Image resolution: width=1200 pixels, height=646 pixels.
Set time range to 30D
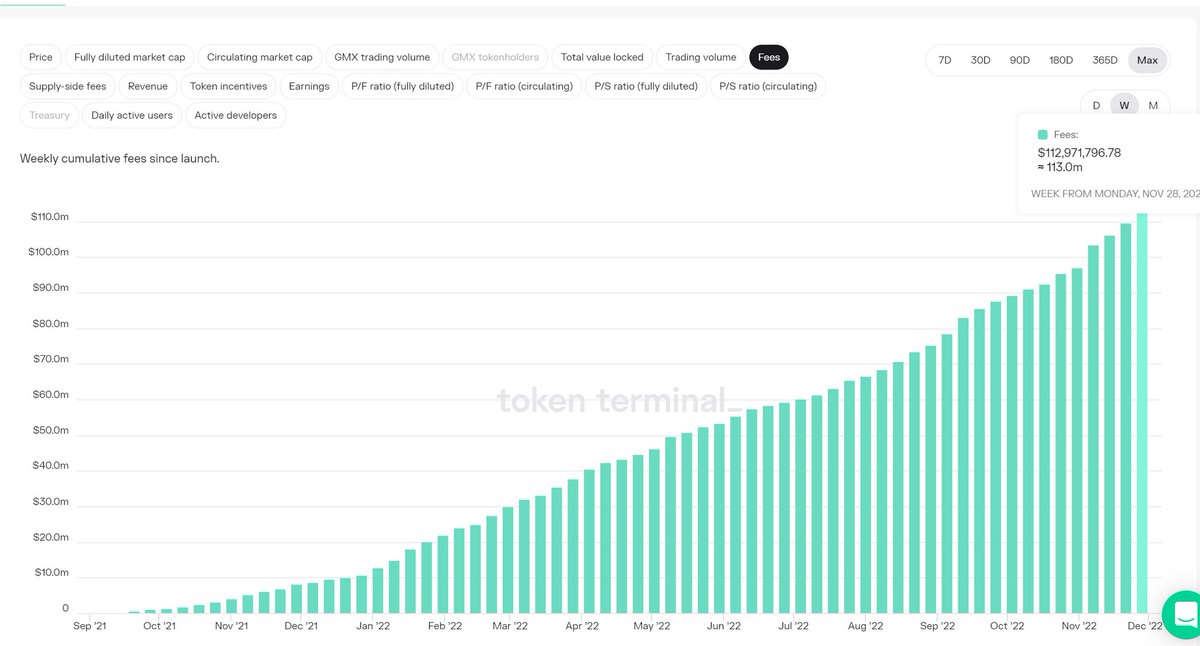(x=981, y=60)
